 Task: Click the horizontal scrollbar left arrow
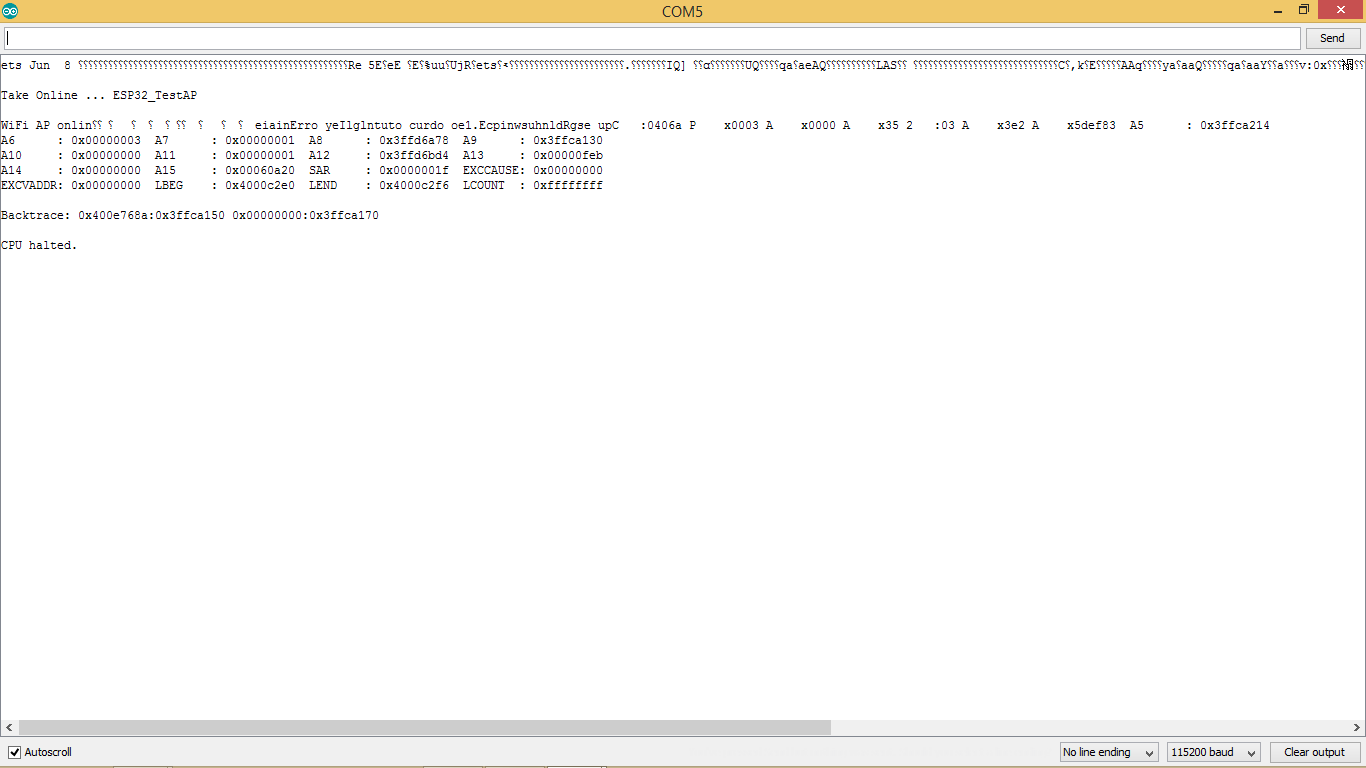8,727
